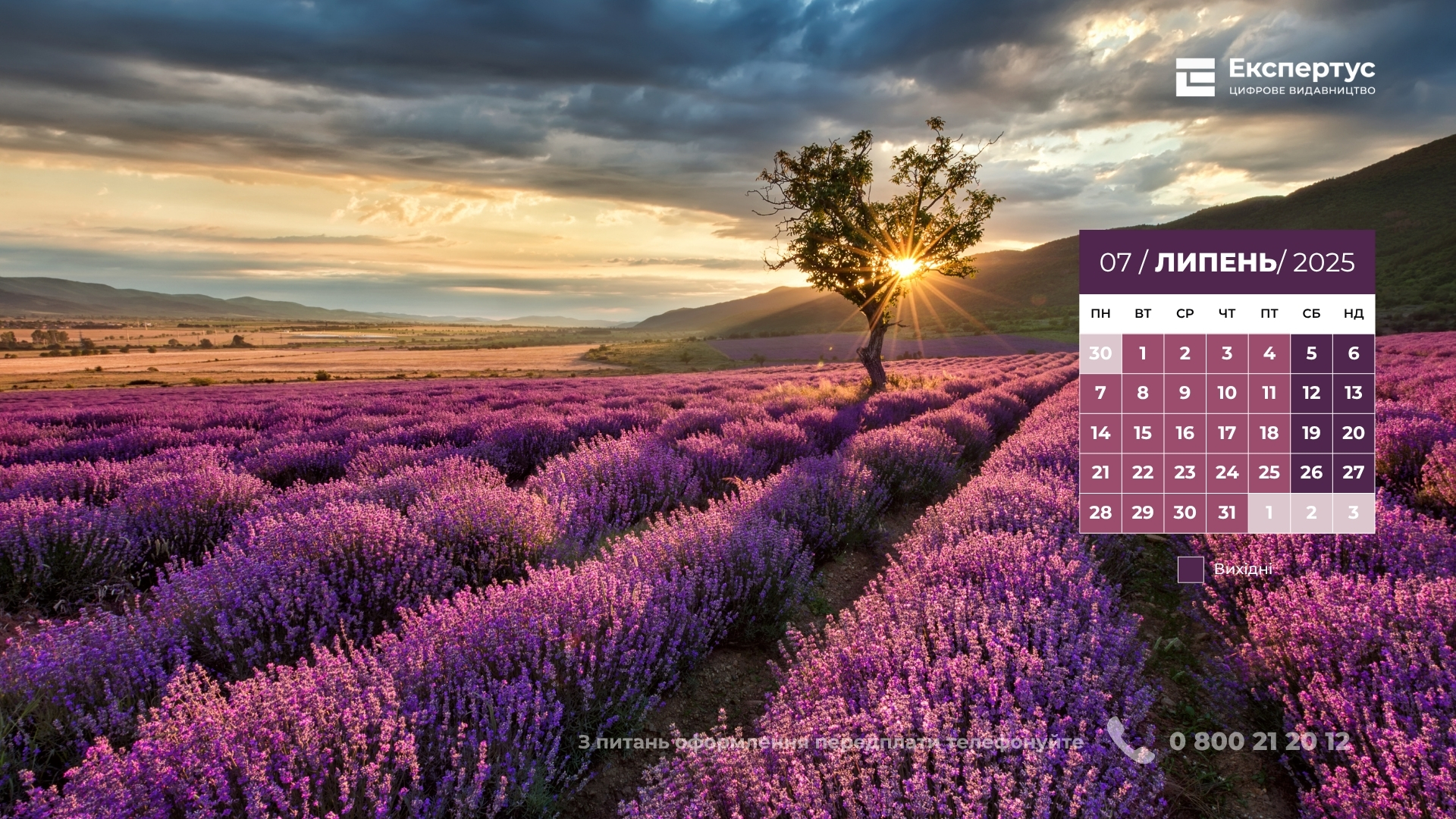Select July 11 in the calendar
Viewport: 1456px width, 819px height.
[x=1269, y=393]
